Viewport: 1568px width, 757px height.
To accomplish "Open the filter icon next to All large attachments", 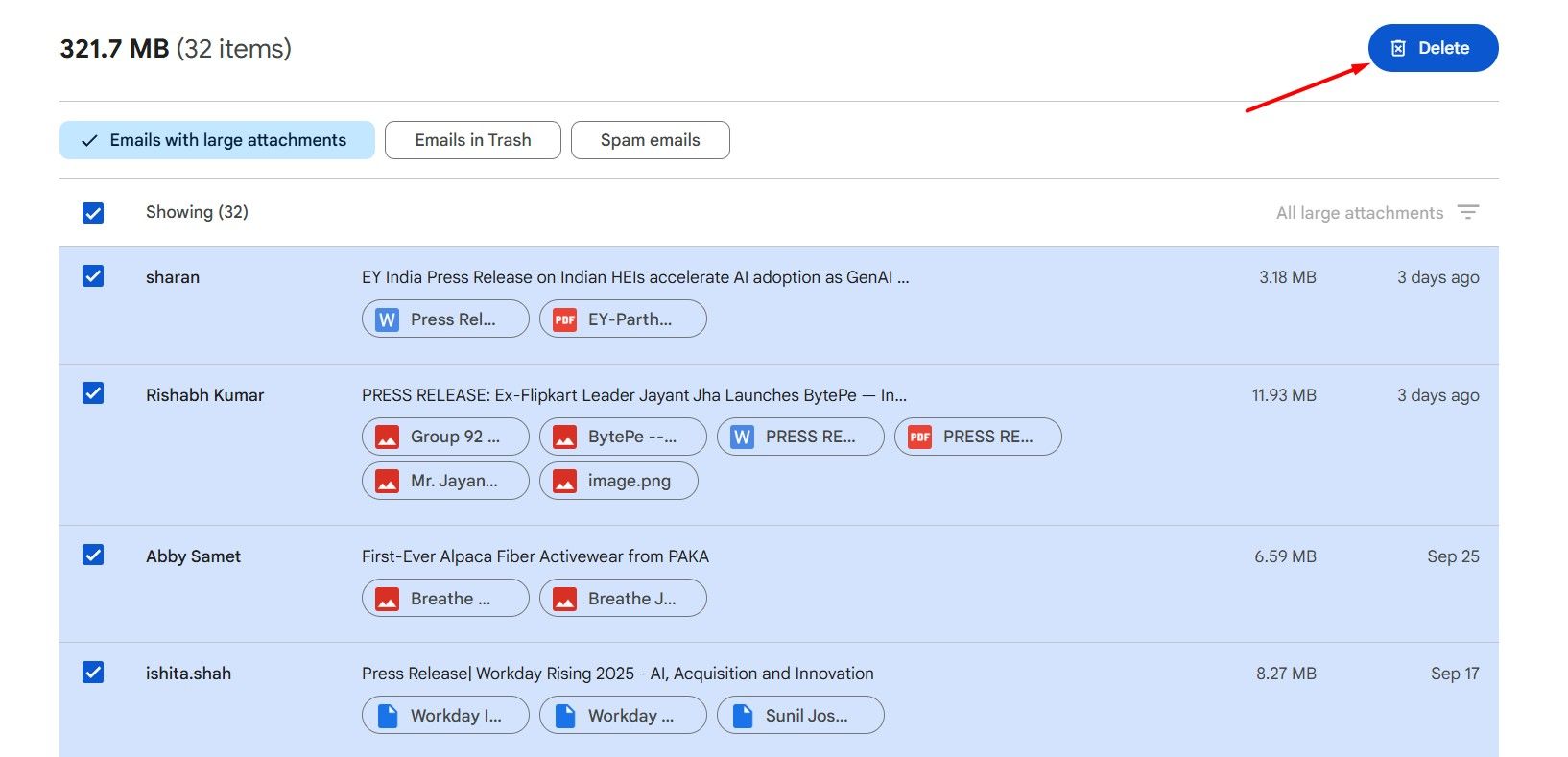I will [1468, 212].
